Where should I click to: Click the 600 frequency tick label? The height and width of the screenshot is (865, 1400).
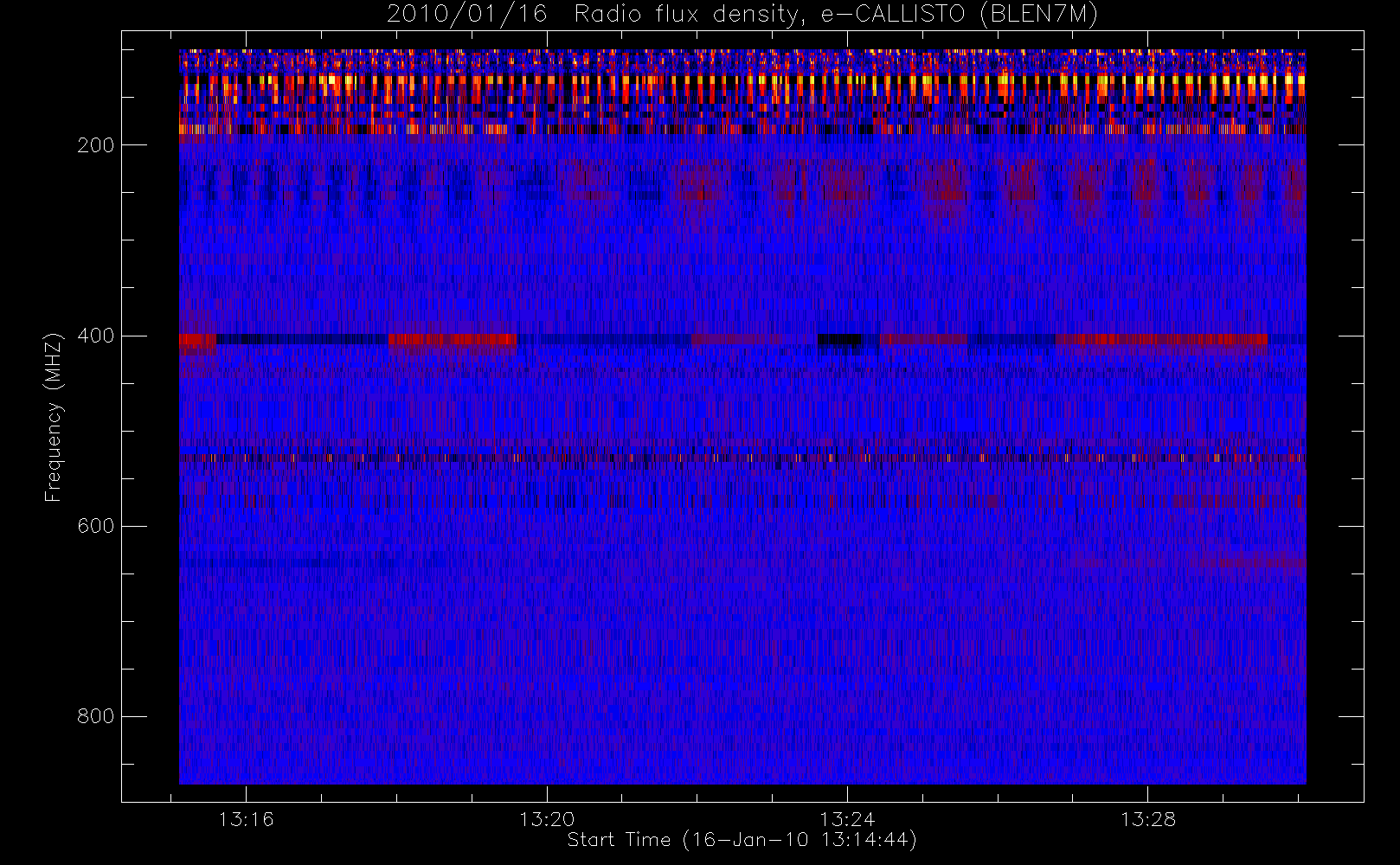(95, 526)
